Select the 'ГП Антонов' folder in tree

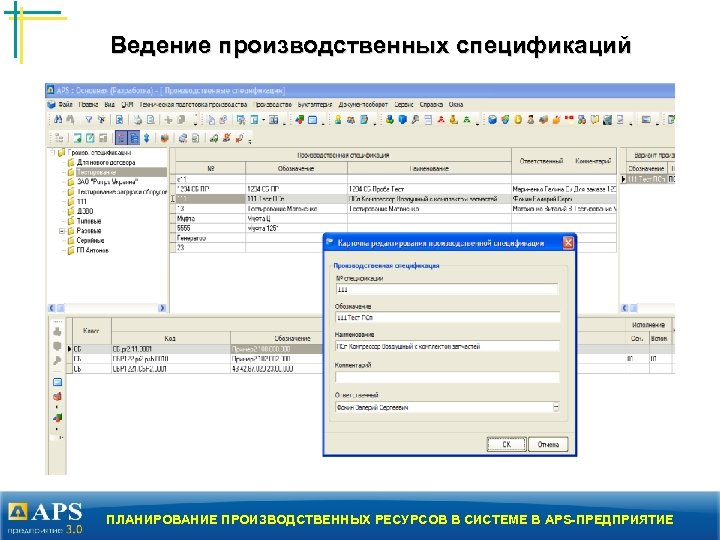pyautogui.click(x=92, y=250)
